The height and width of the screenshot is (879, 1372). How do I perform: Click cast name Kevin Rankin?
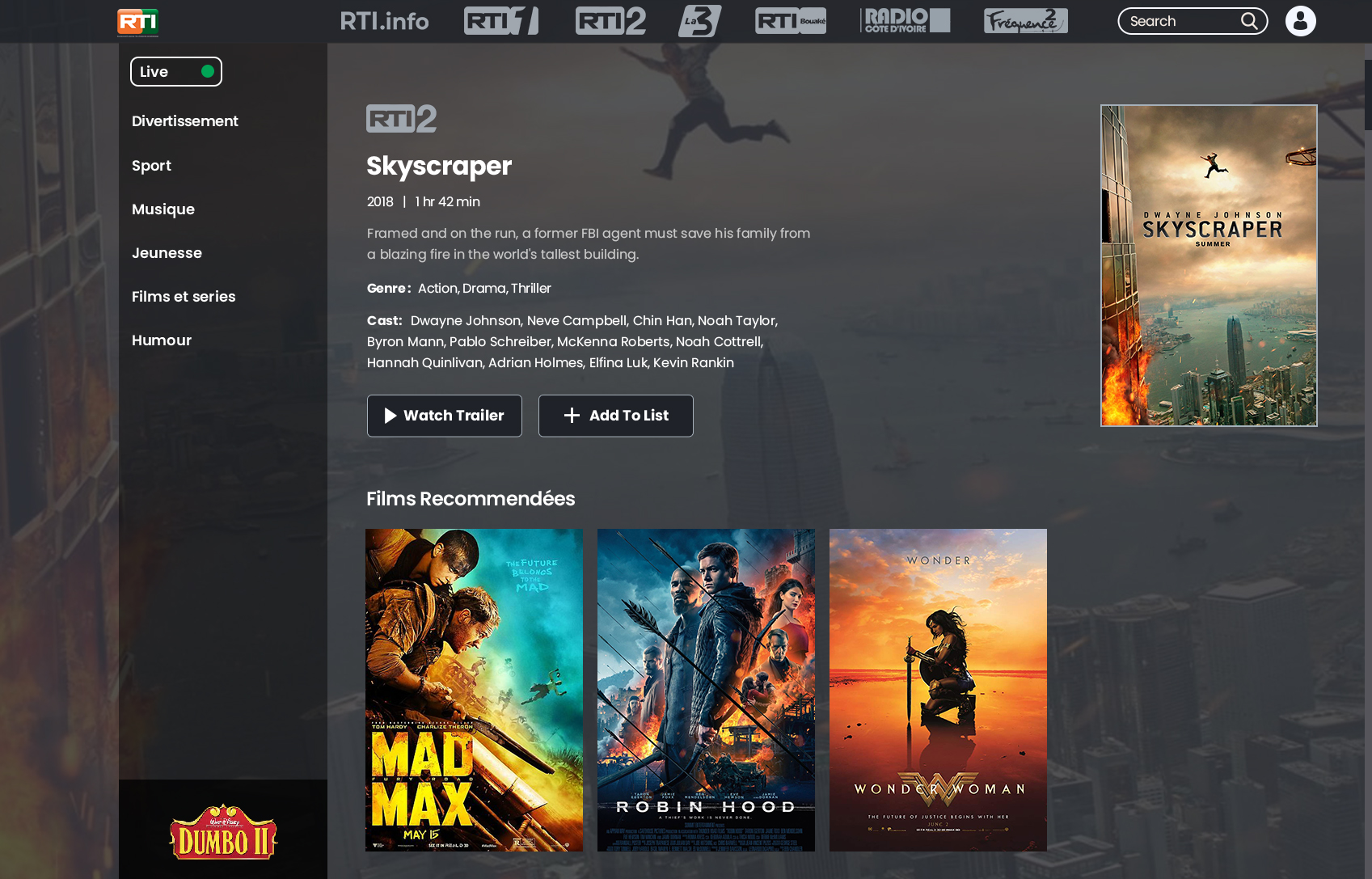click(x=694, y=363)
